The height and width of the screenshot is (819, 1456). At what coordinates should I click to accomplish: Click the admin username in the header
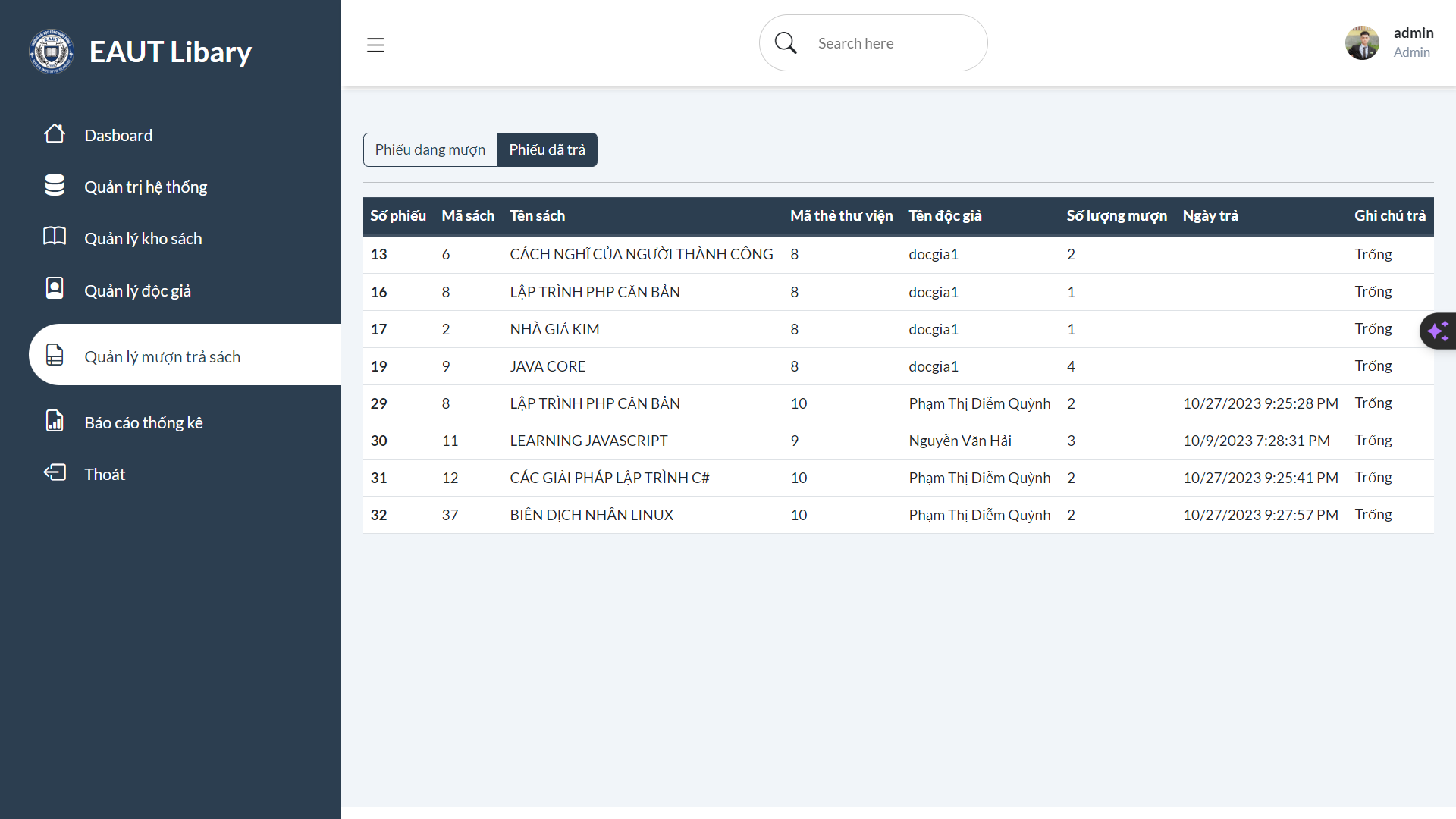tap(1414, 33)
